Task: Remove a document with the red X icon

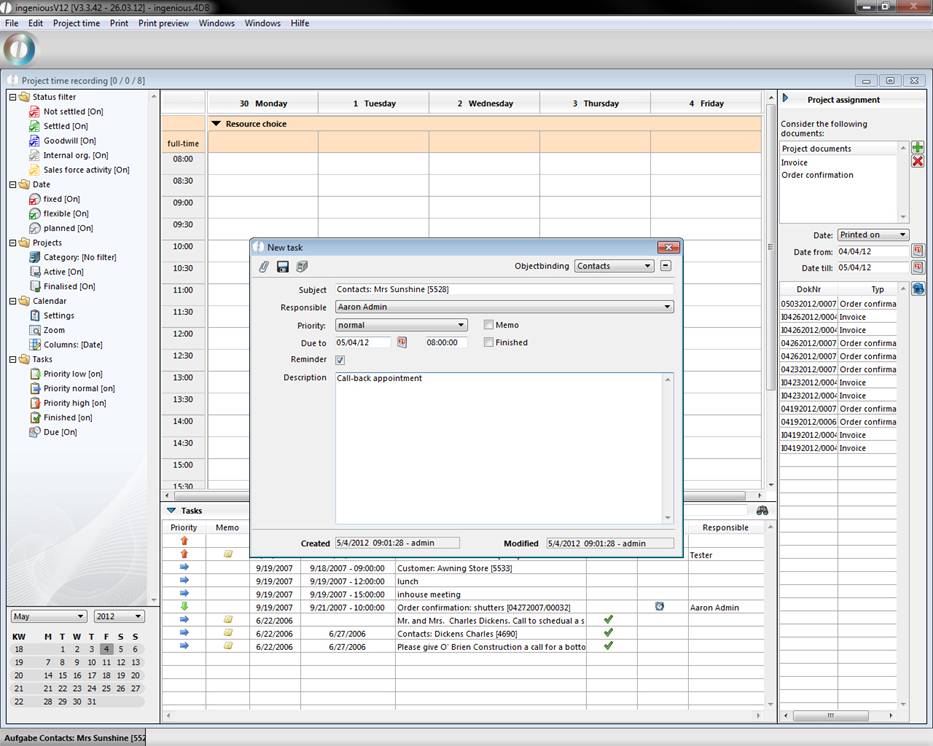Action: click(917, 161)
